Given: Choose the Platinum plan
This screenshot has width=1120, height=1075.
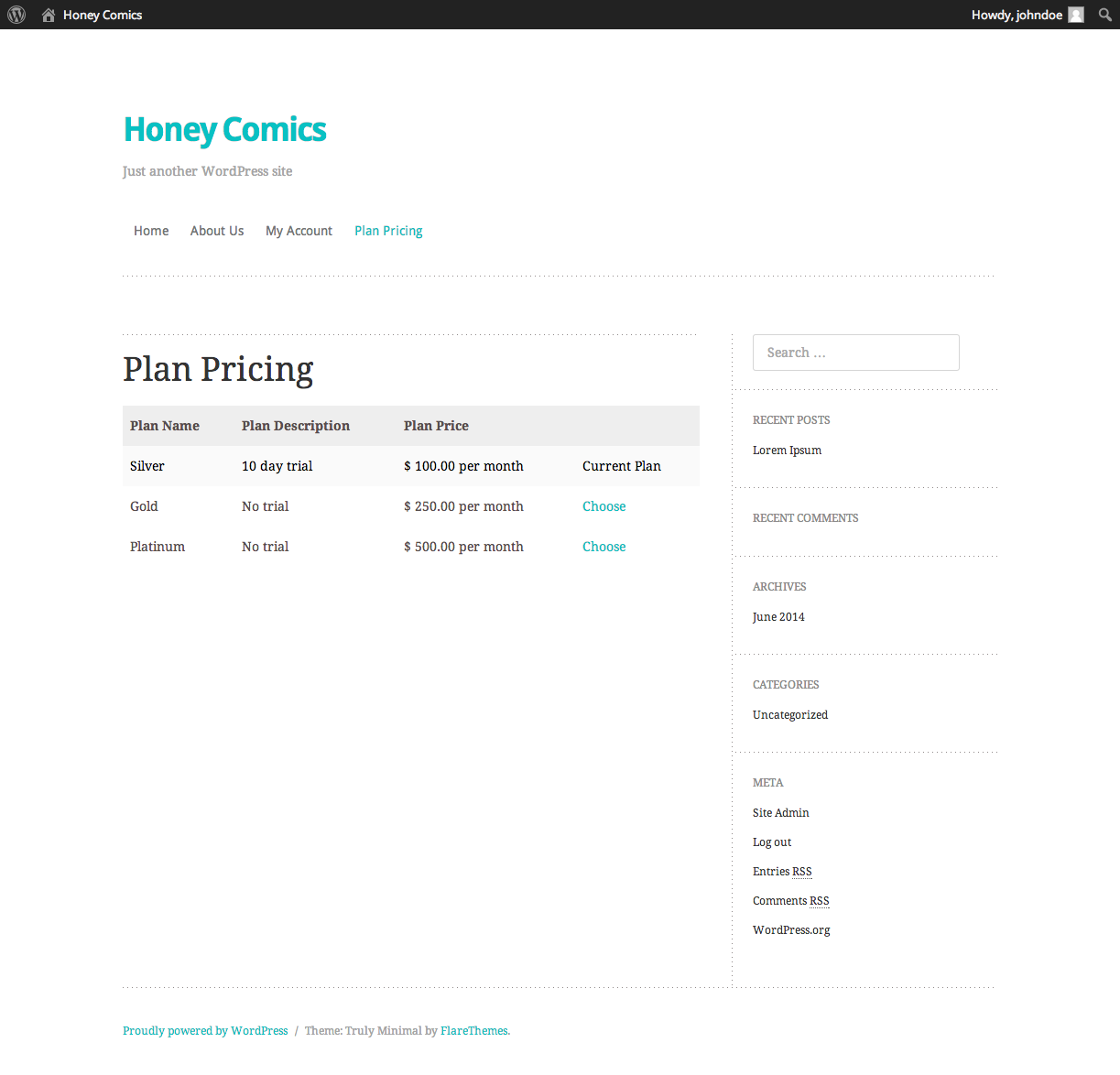Looking at the screenshot, I should tap(604, 547).
